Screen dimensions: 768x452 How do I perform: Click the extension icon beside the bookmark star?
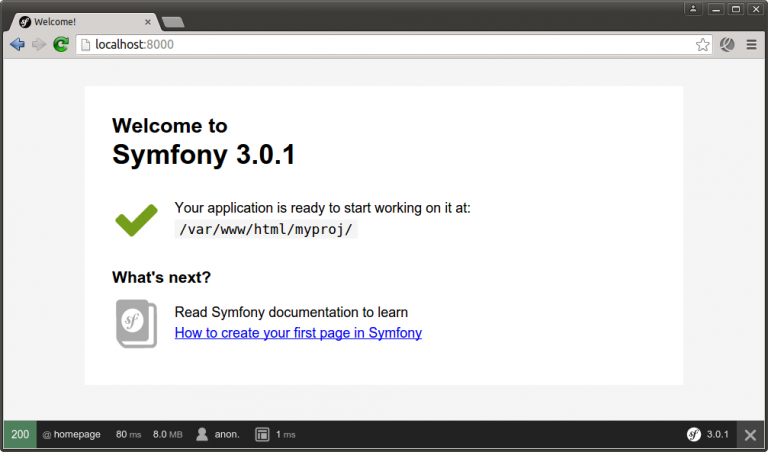[x=728, y=44]
